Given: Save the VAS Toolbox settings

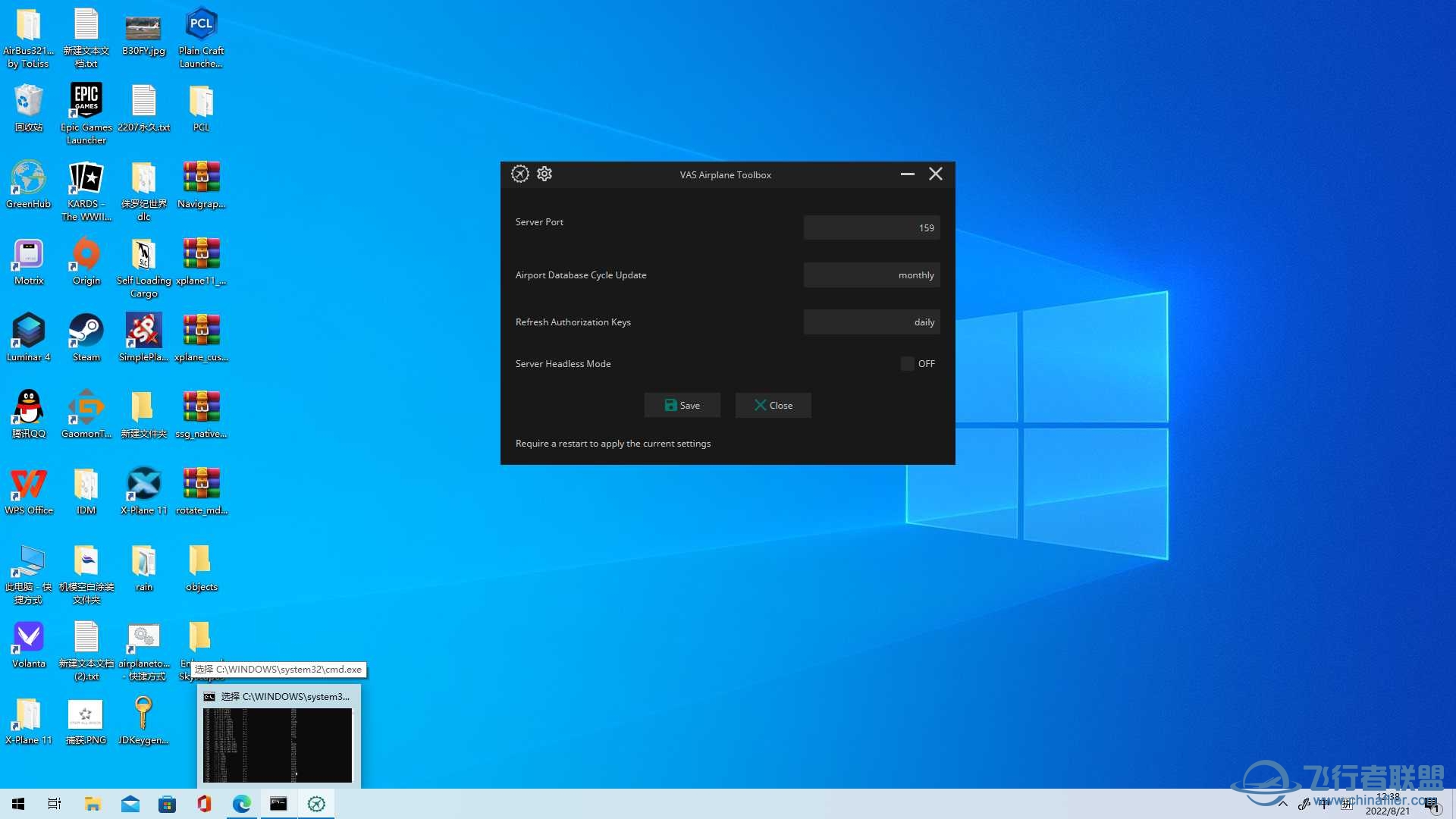Looking at the screenshot, I should 682,405.
